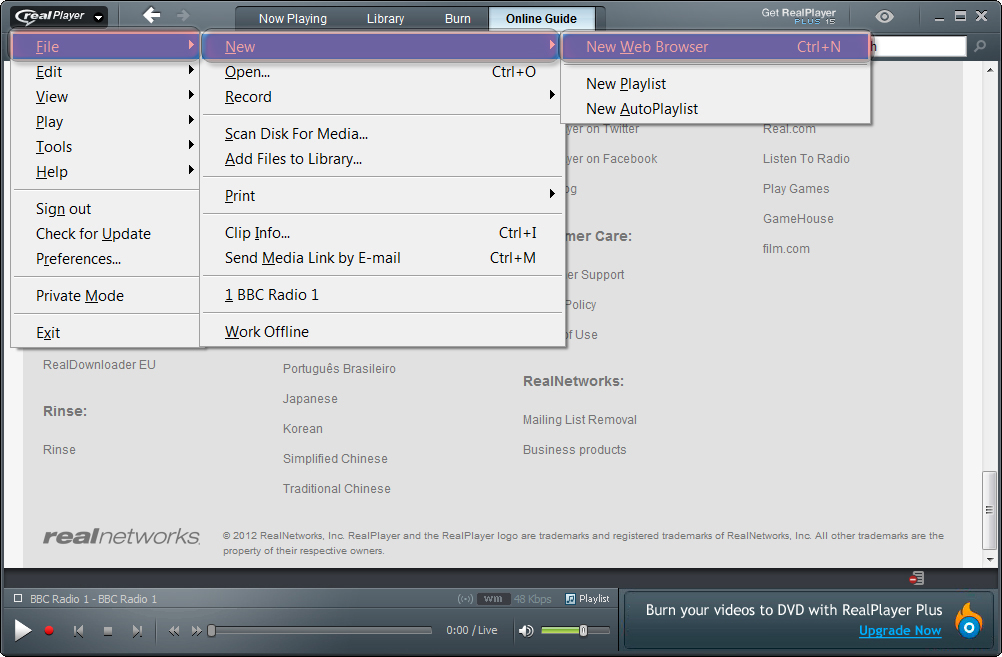Open Preferences...
Image resolution: width=1002 pixels, height=657 pixels.
coord(105,258)
